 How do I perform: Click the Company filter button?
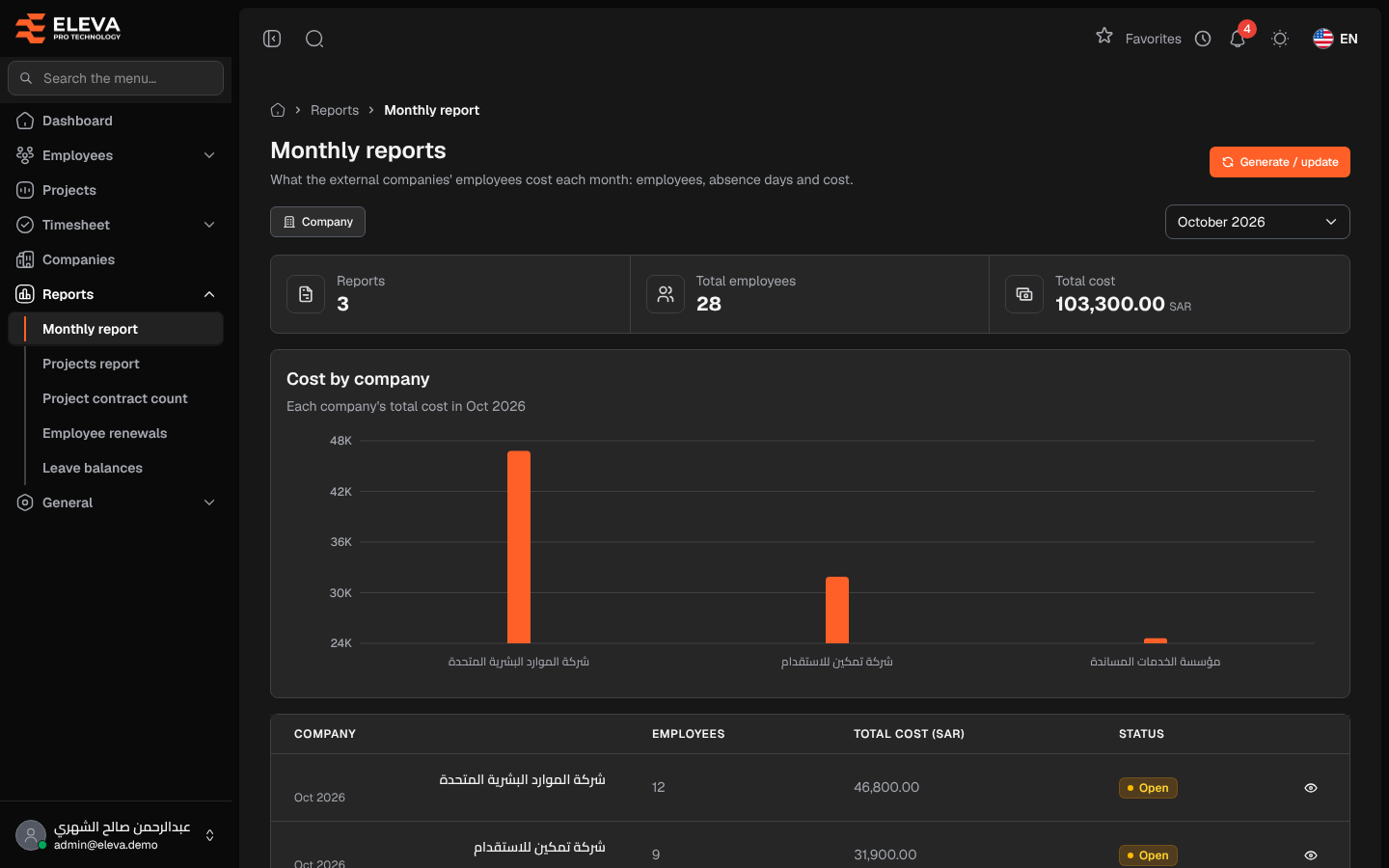tap(317, 222)
